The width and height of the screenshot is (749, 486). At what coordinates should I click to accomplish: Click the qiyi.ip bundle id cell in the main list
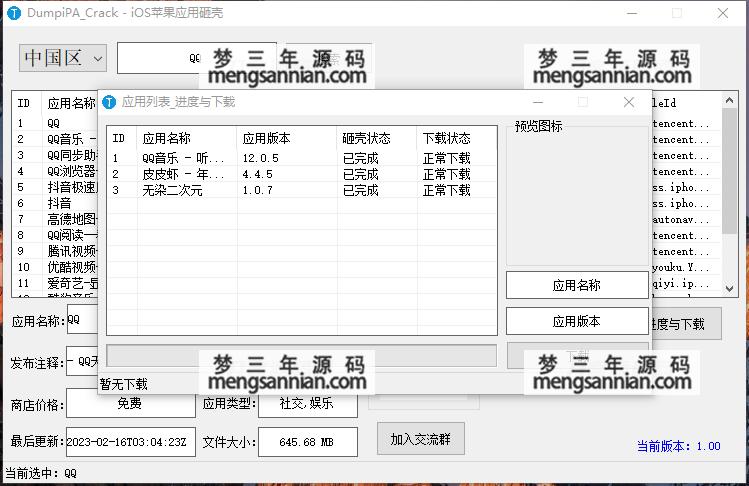(681, 284)
